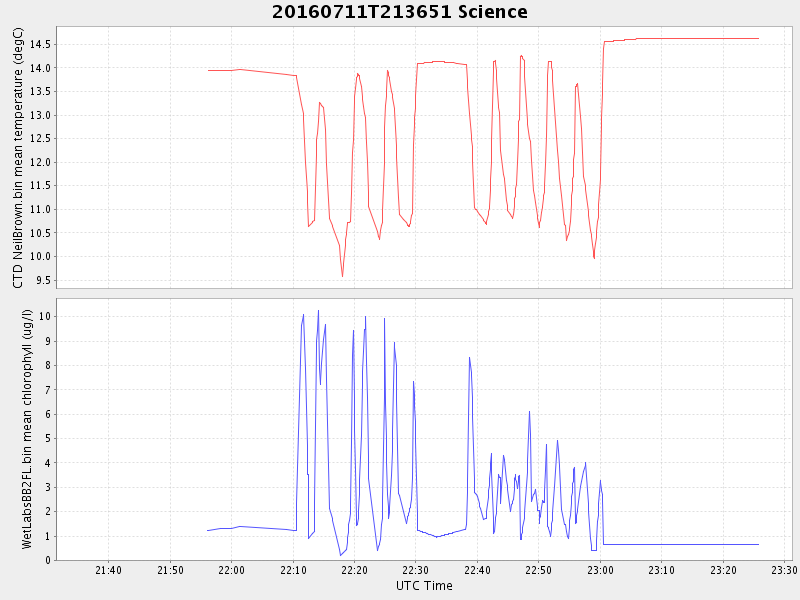Image resolution: width=800 pixels, height=600 pixels.
Task: Click the UTC Time axis label
Action: tap(423, 586)
